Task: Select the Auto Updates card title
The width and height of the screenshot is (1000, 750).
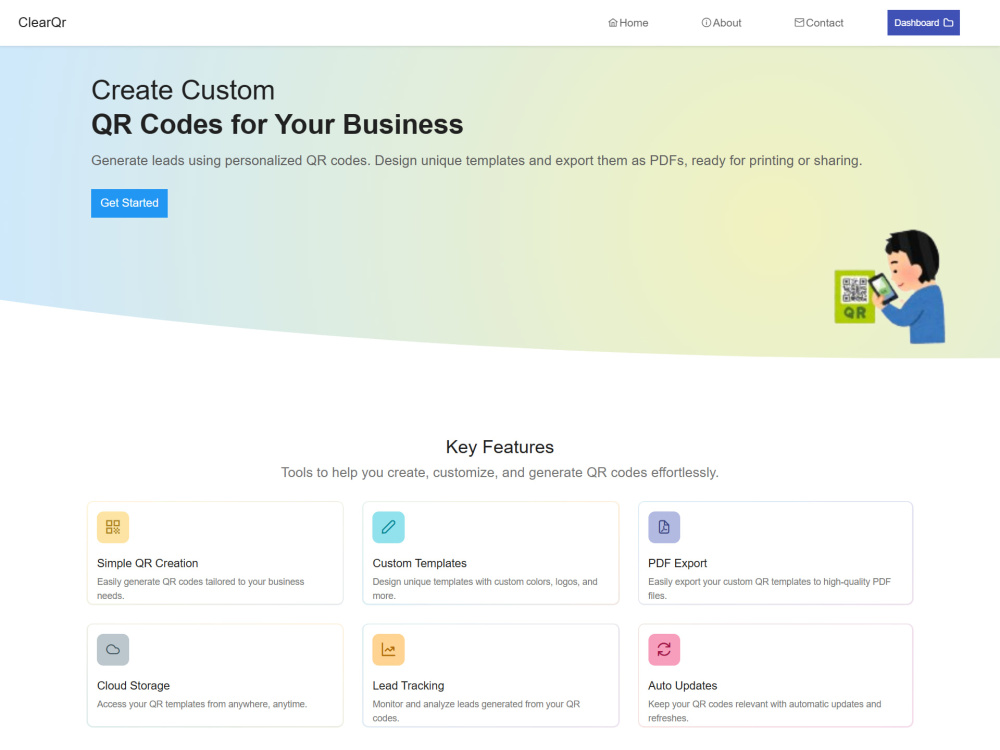Action: (x=682, y=686)
